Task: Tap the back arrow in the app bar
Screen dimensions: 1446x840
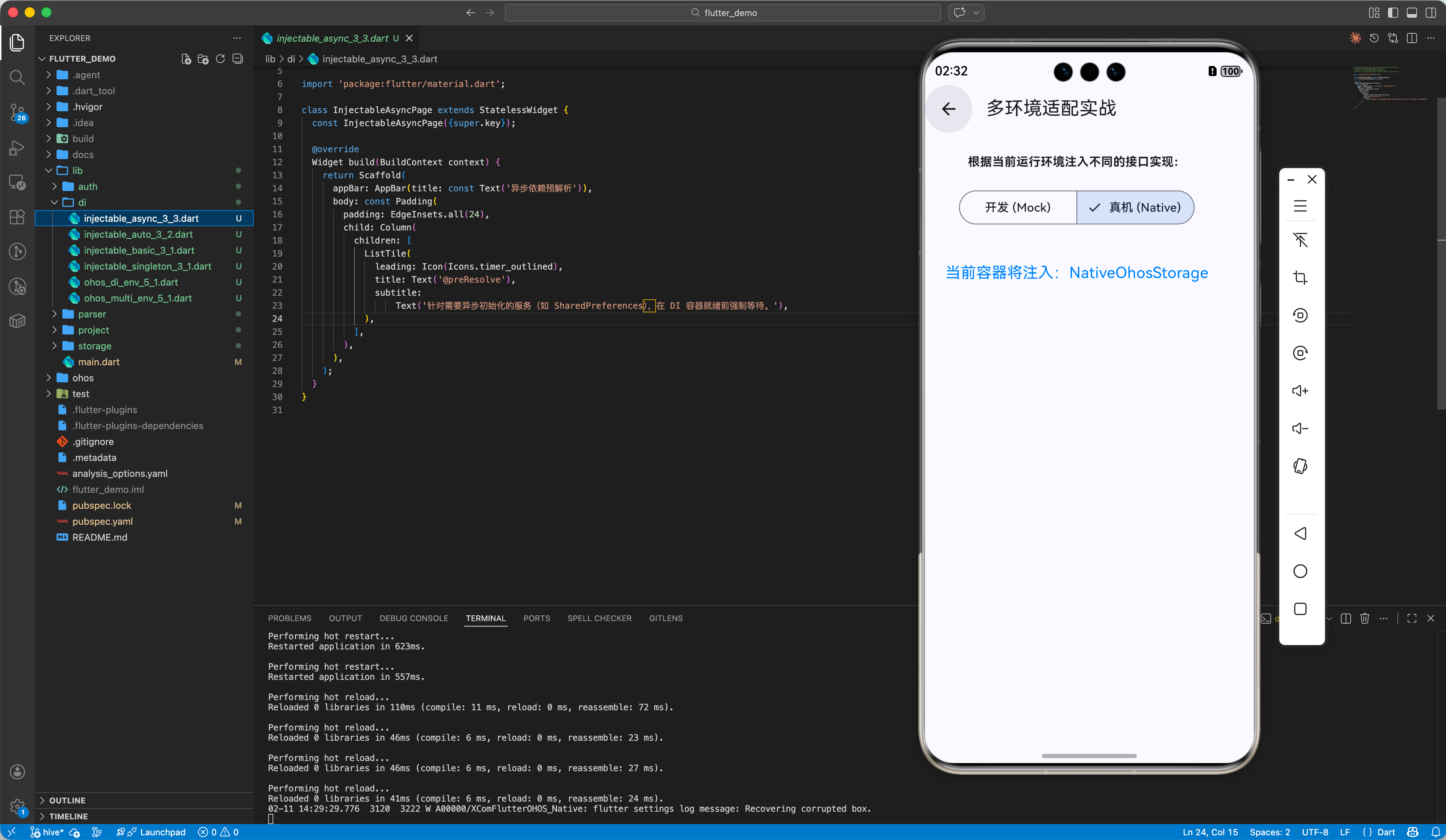Action: click(948, 108)
